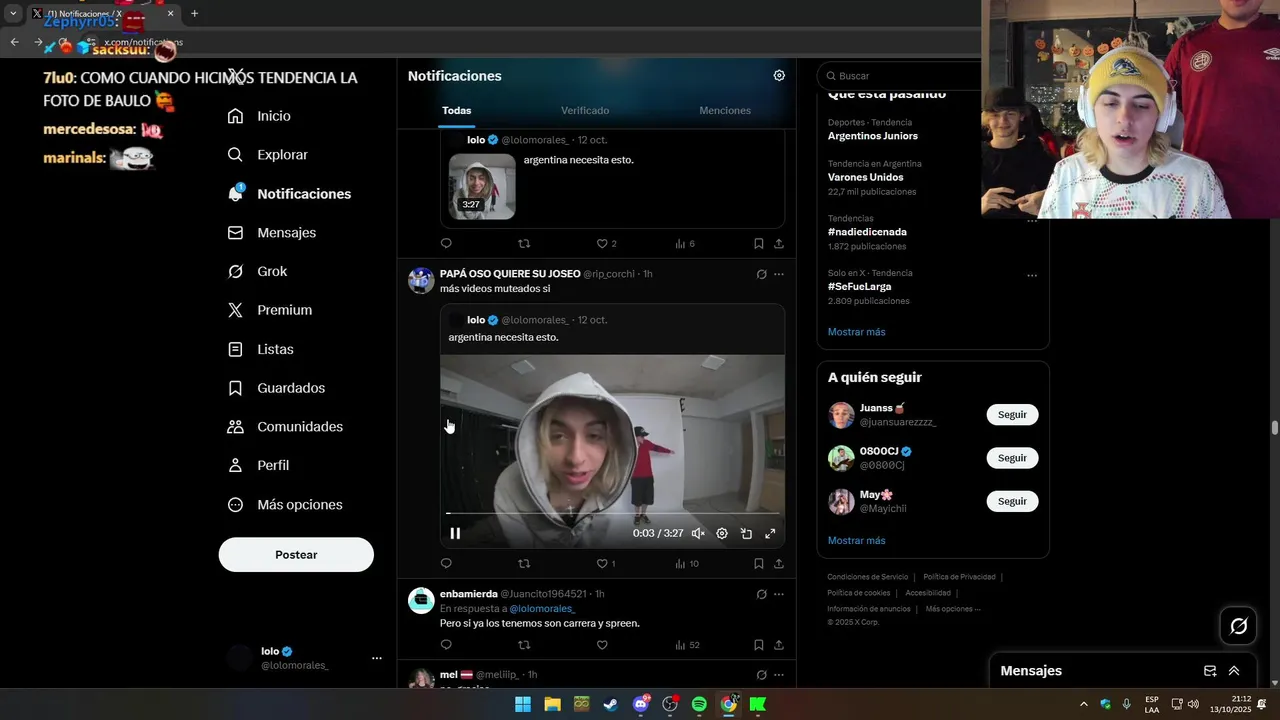The width and height of the screenshot is (1280, 720).
Task: Open Grok from the sidebar
Action: point(257,271)
